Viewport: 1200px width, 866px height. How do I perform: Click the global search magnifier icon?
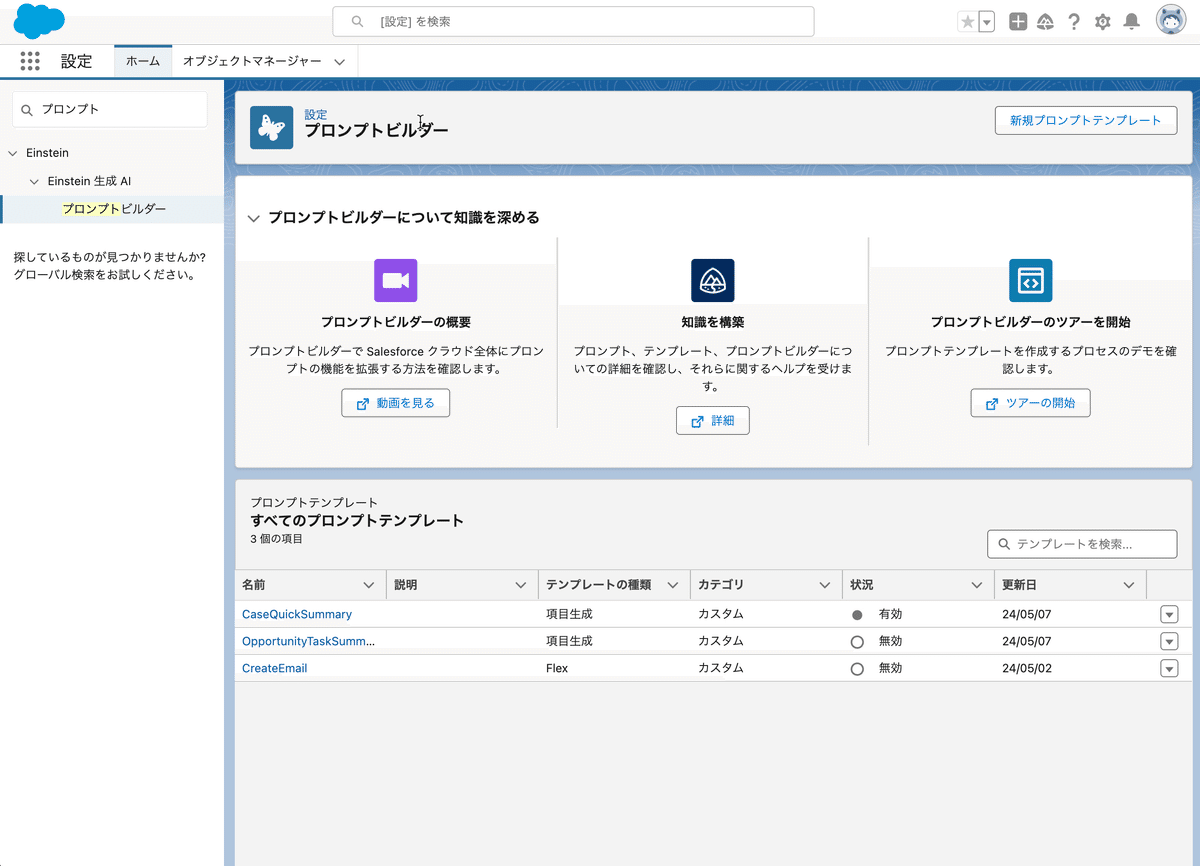(356, 22)
